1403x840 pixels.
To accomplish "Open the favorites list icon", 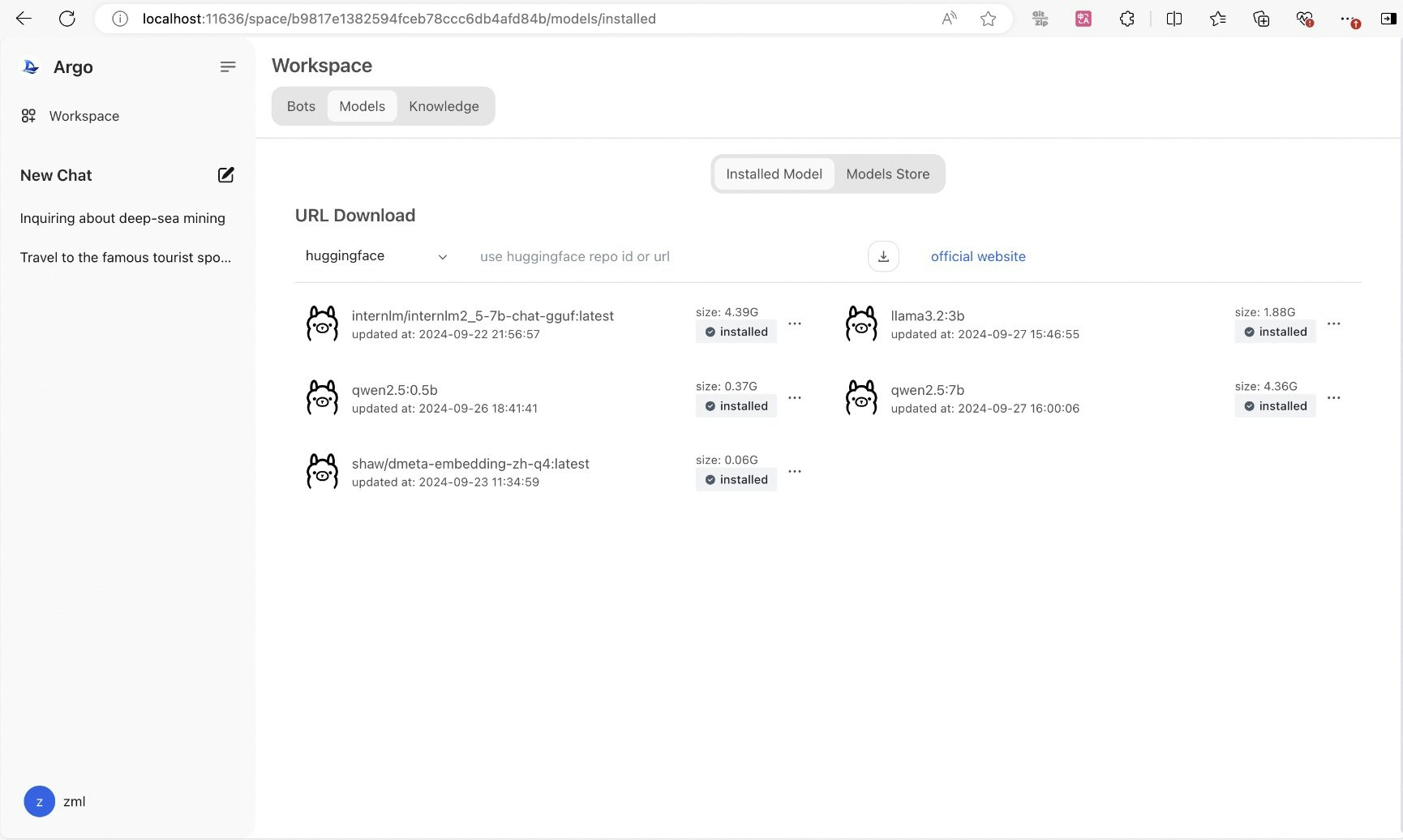I will click(x=1217, y=19).
